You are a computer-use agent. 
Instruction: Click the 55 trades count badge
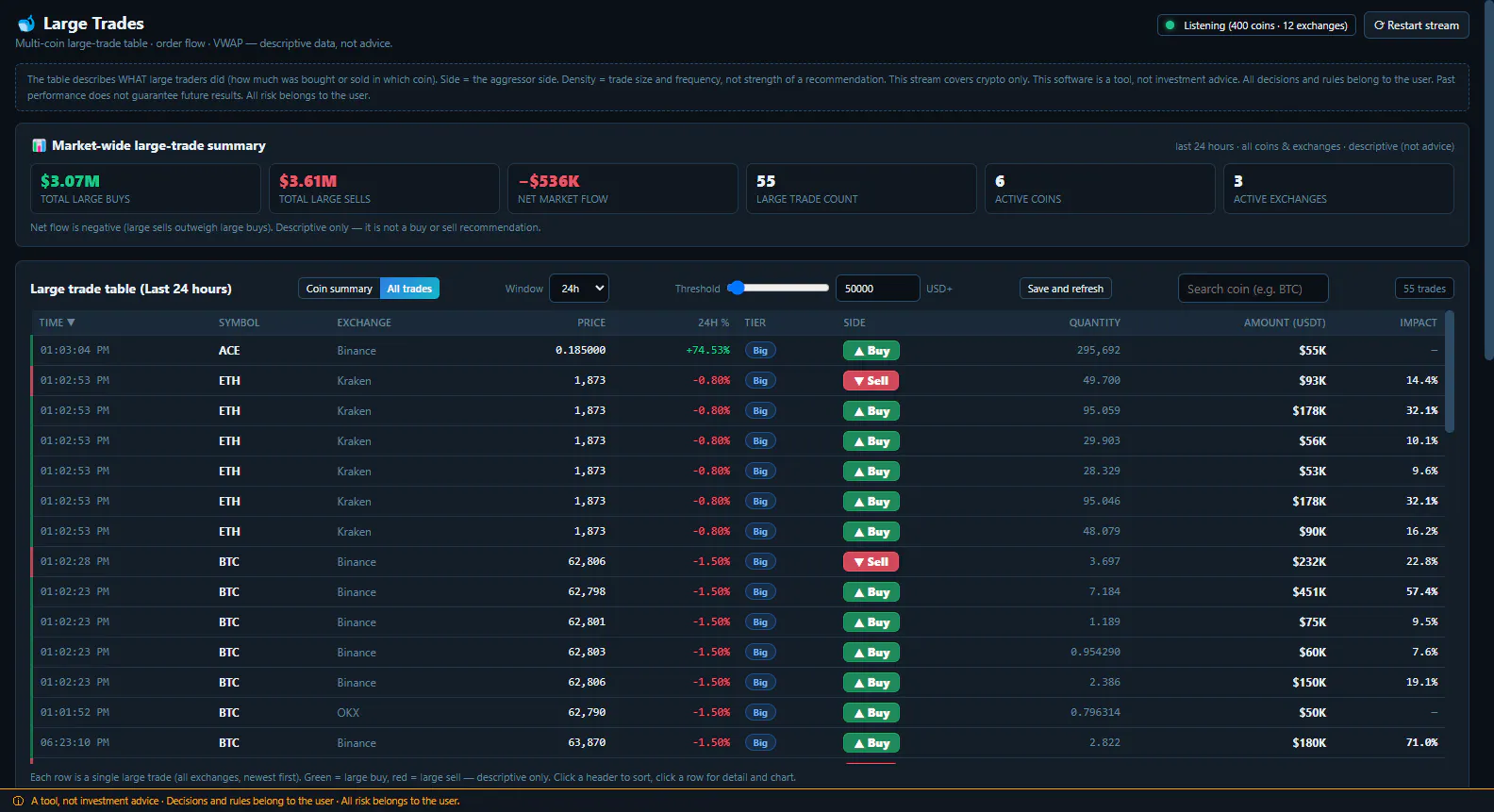click(1424, 289)
